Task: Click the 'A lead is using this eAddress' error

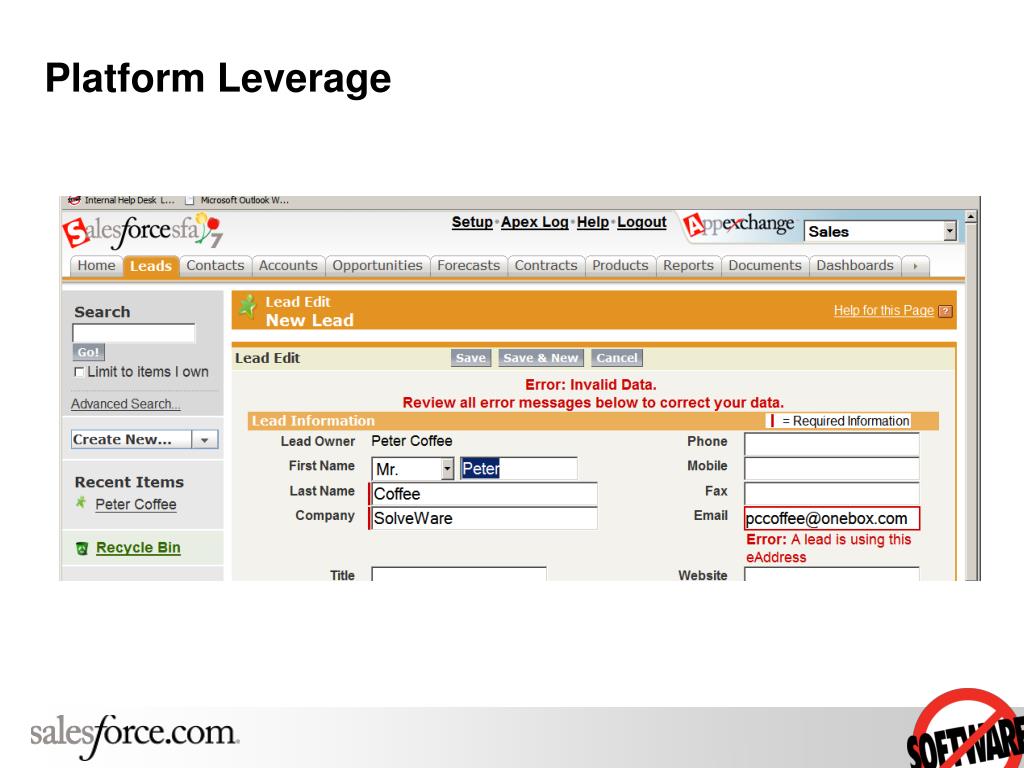Action: [x=829, y=549]
